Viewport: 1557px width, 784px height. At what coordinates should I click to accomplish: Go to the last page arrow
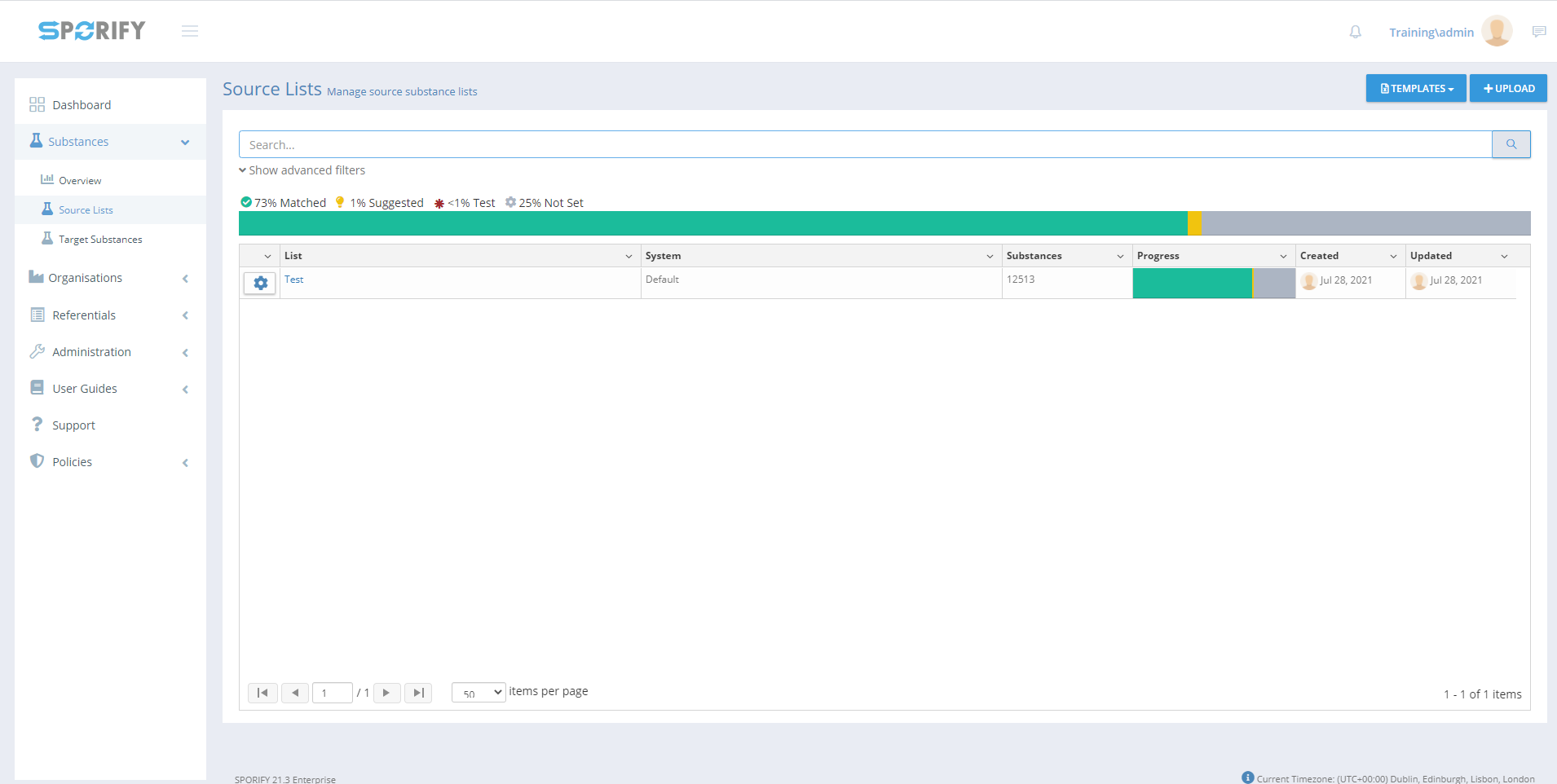coord(418,693)
